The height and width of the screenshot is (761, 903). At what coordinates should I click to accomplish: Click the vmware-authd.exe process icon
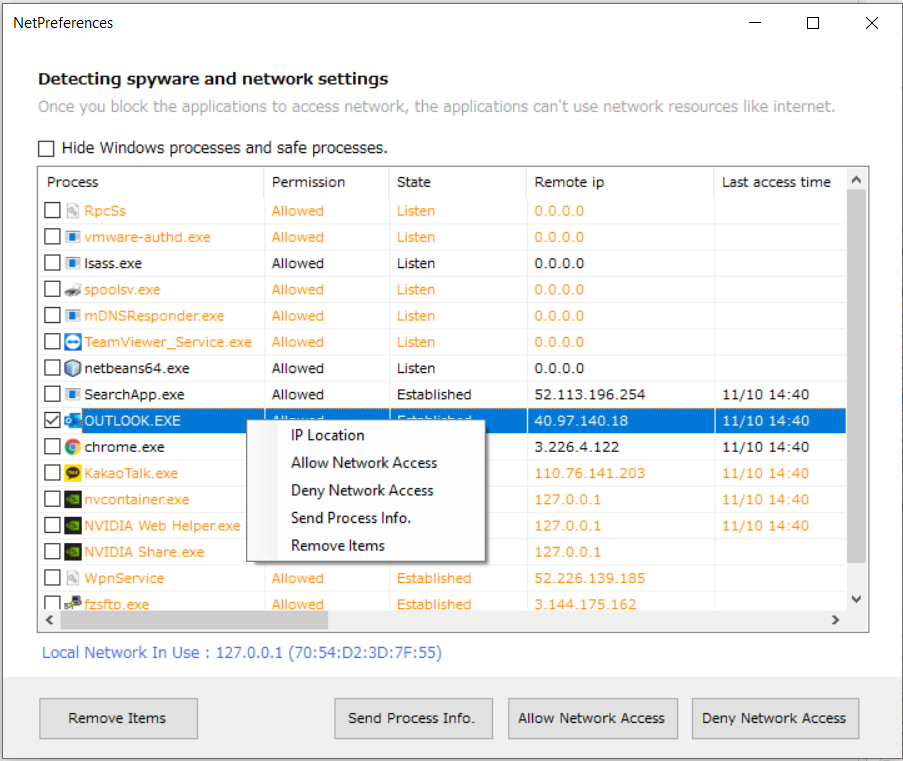tap(73, 237)
